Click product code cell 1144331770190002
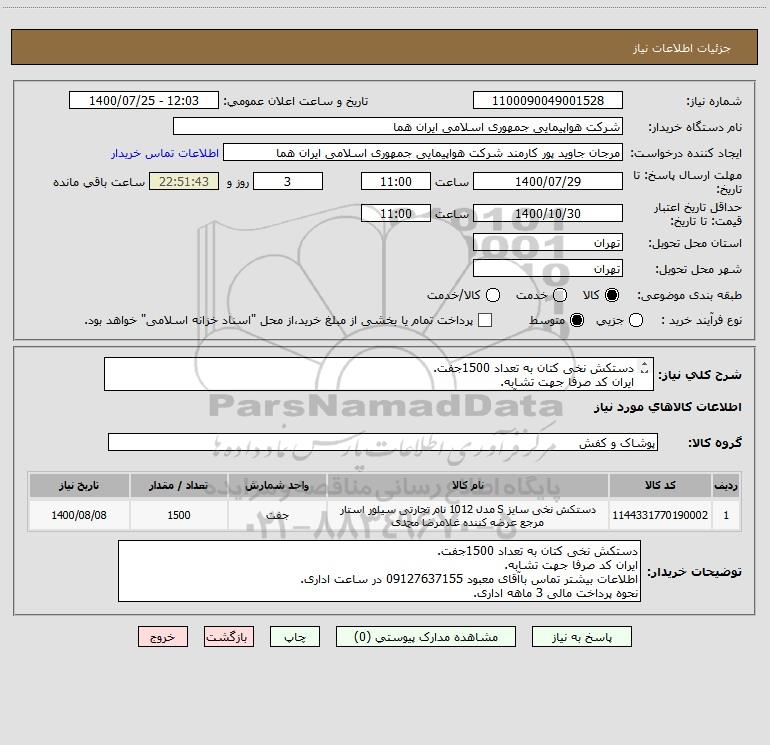This screenshot has height=745, width=770. click(x=660, y=515)
